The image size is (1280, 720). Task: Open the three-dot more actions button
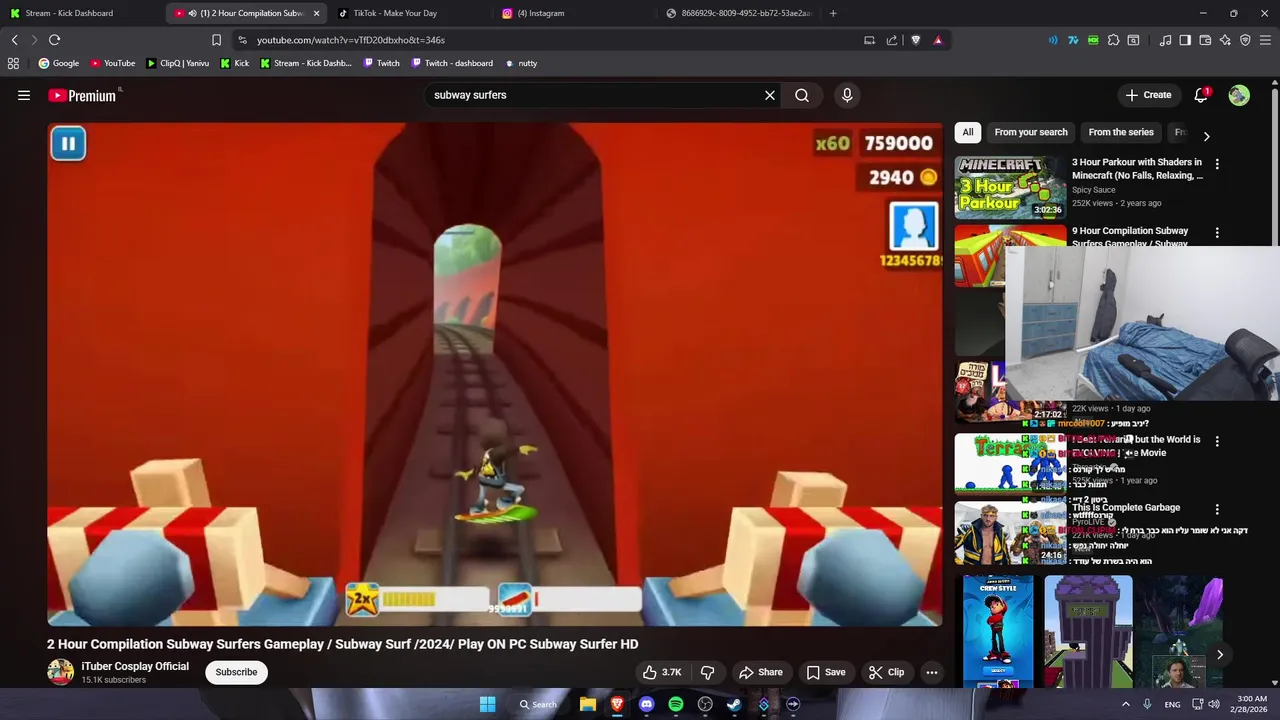(x=932, y=672)
